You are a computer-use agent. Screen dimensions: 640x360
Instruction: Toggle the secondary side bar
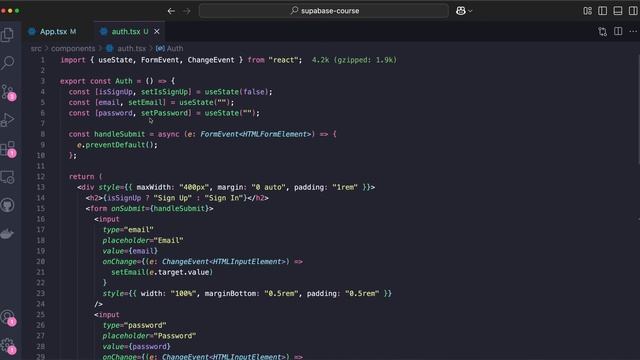(633, 11)
